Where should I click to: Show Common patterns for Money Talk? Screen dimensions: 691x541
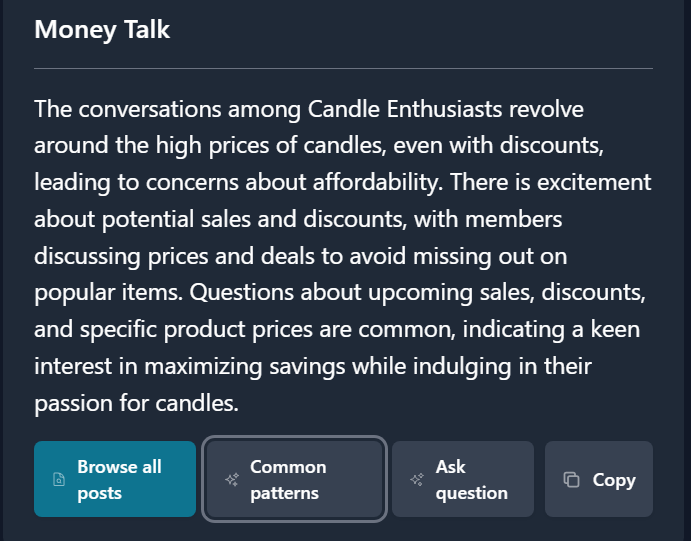(x=294, y=479)
